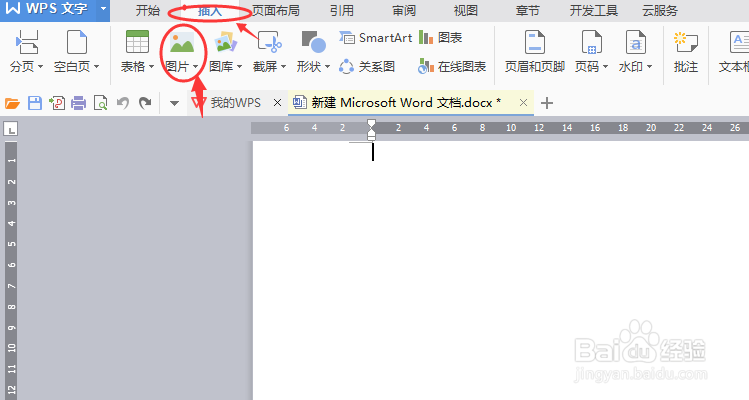Switch to the 章节 tab
This screenshot has width=749, height=400.
click(527, 11)
